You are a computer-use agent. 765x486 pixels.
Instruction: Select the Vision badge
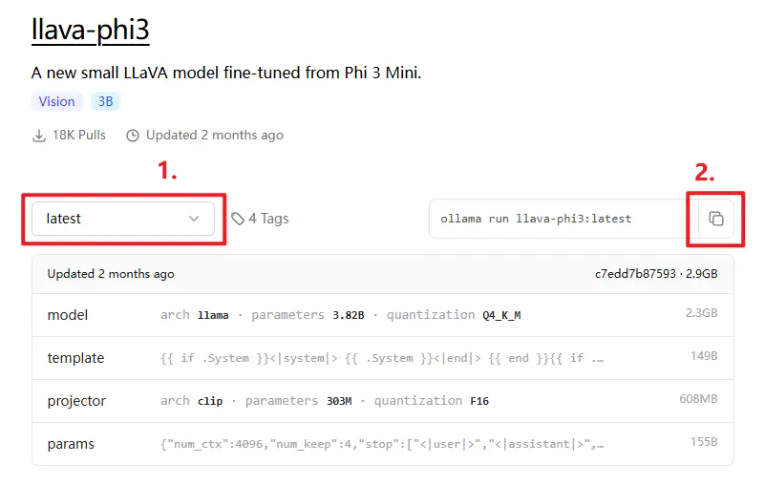click(x=57, y=101)
